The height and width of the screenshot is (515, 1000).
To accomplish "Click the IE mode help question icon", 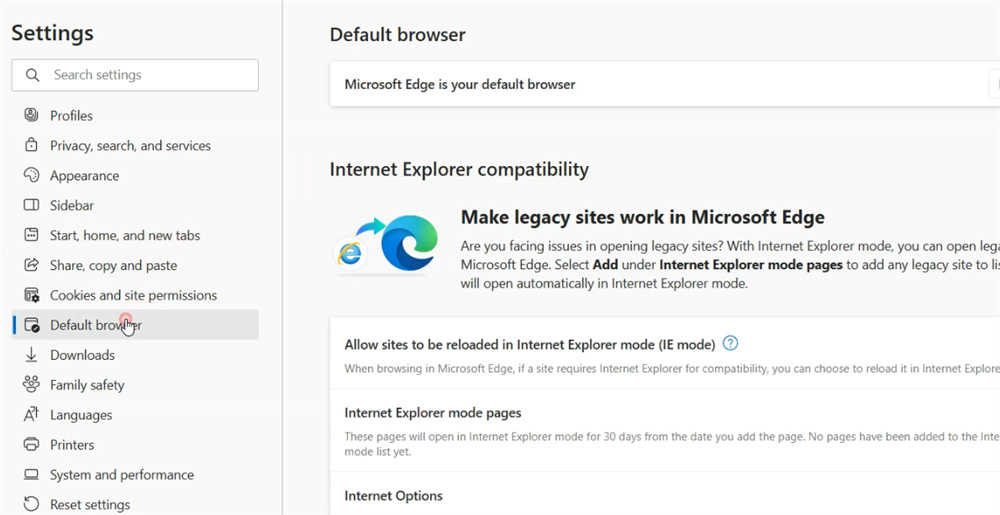I will pyautogui.click(x=730, y=344).
